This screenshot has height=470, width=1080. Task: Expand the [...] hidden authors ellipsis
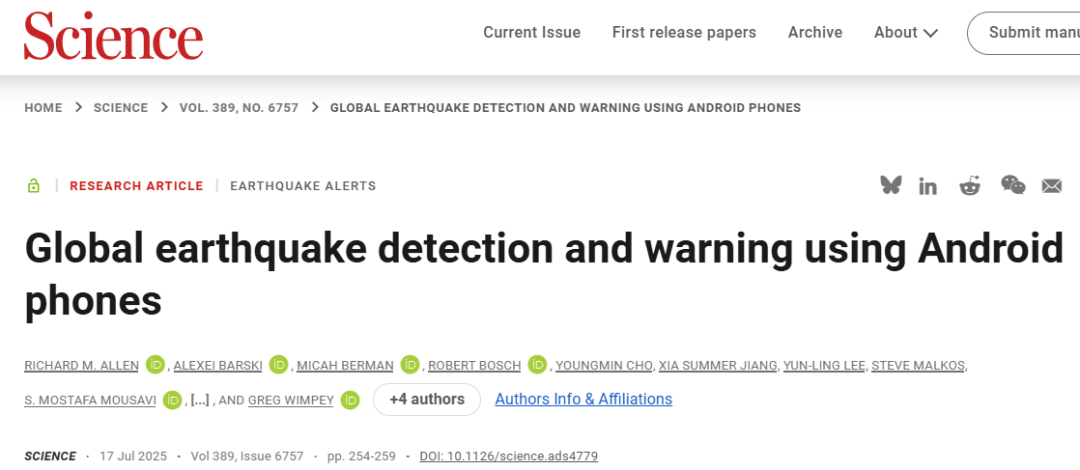199,400
